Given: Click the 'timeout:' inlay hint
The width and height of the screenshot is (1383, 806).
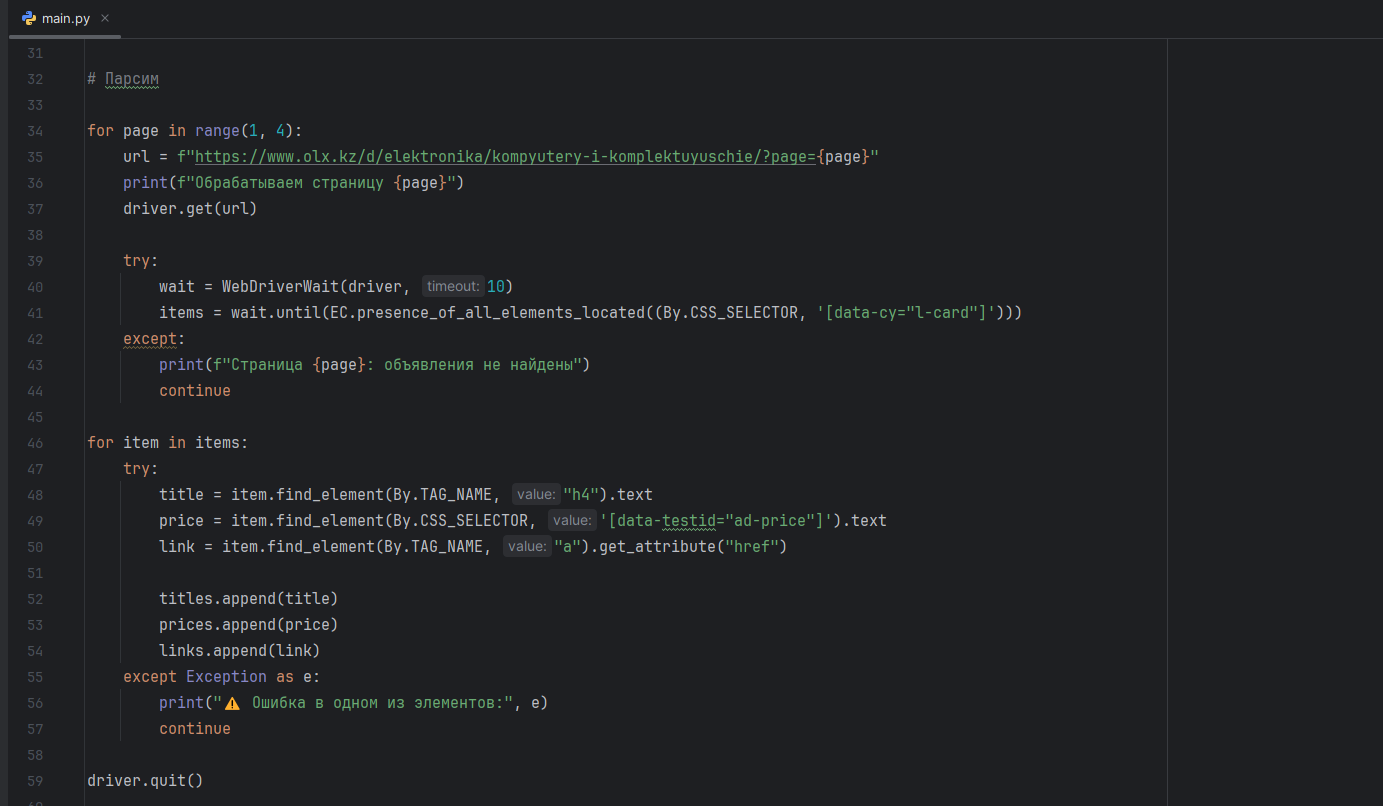Looking at the screenshot, I should [x=453, y=287].
